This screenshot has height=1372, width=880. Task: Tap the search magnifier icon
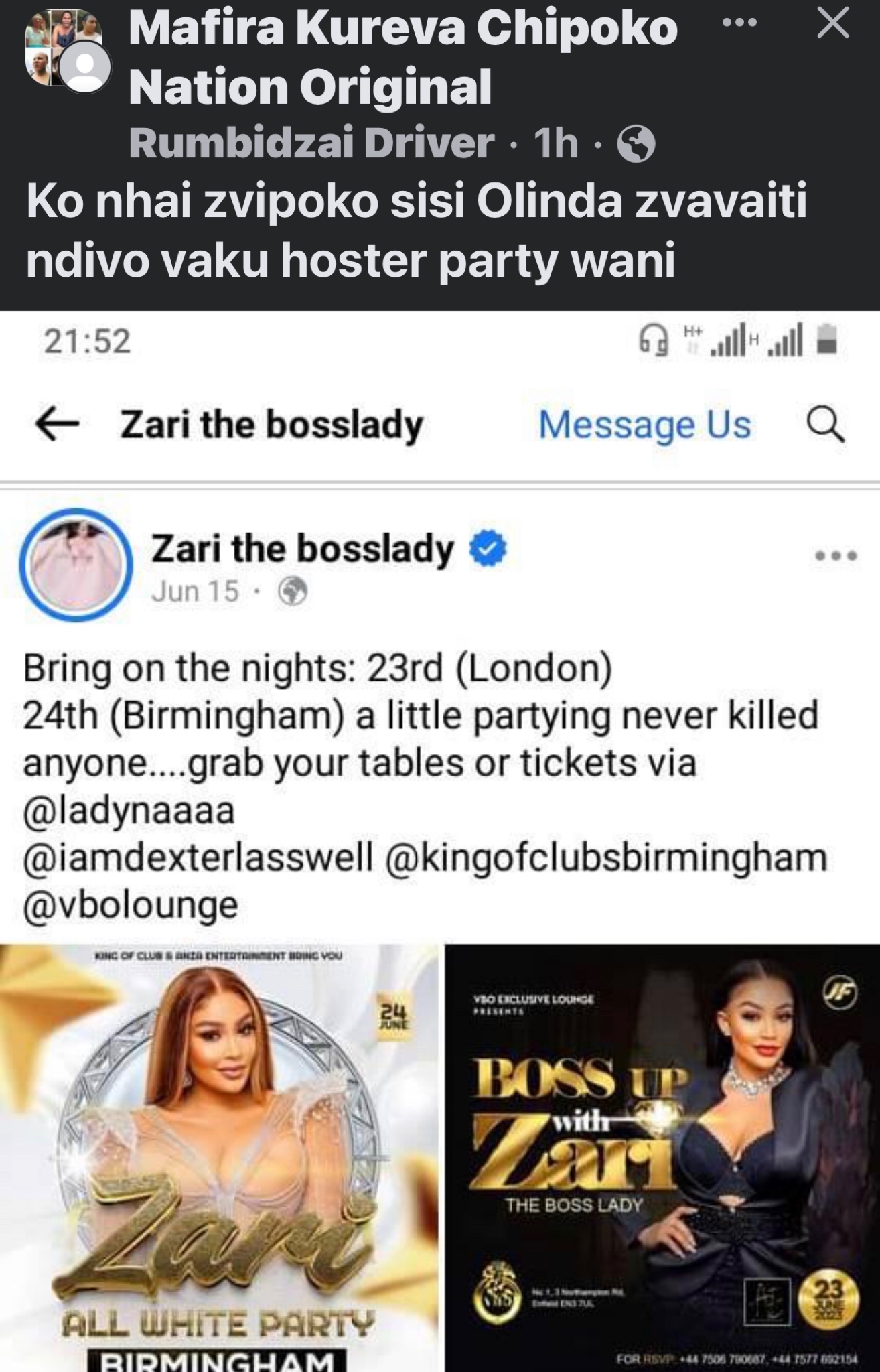825,425
